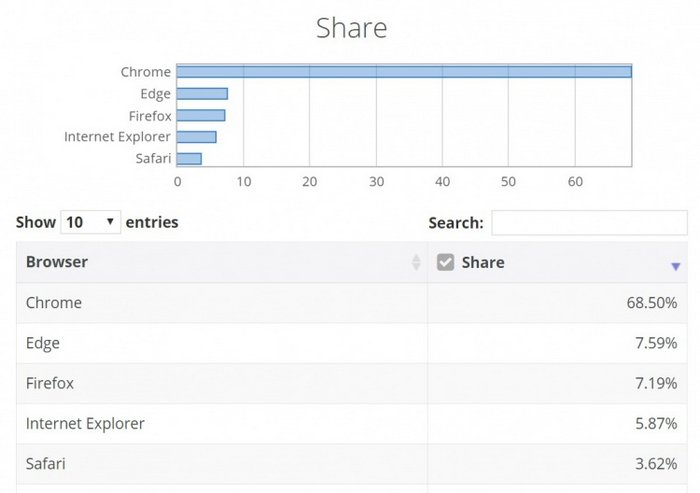
Task: Click the Share column header label
Action: click(483, 262)
